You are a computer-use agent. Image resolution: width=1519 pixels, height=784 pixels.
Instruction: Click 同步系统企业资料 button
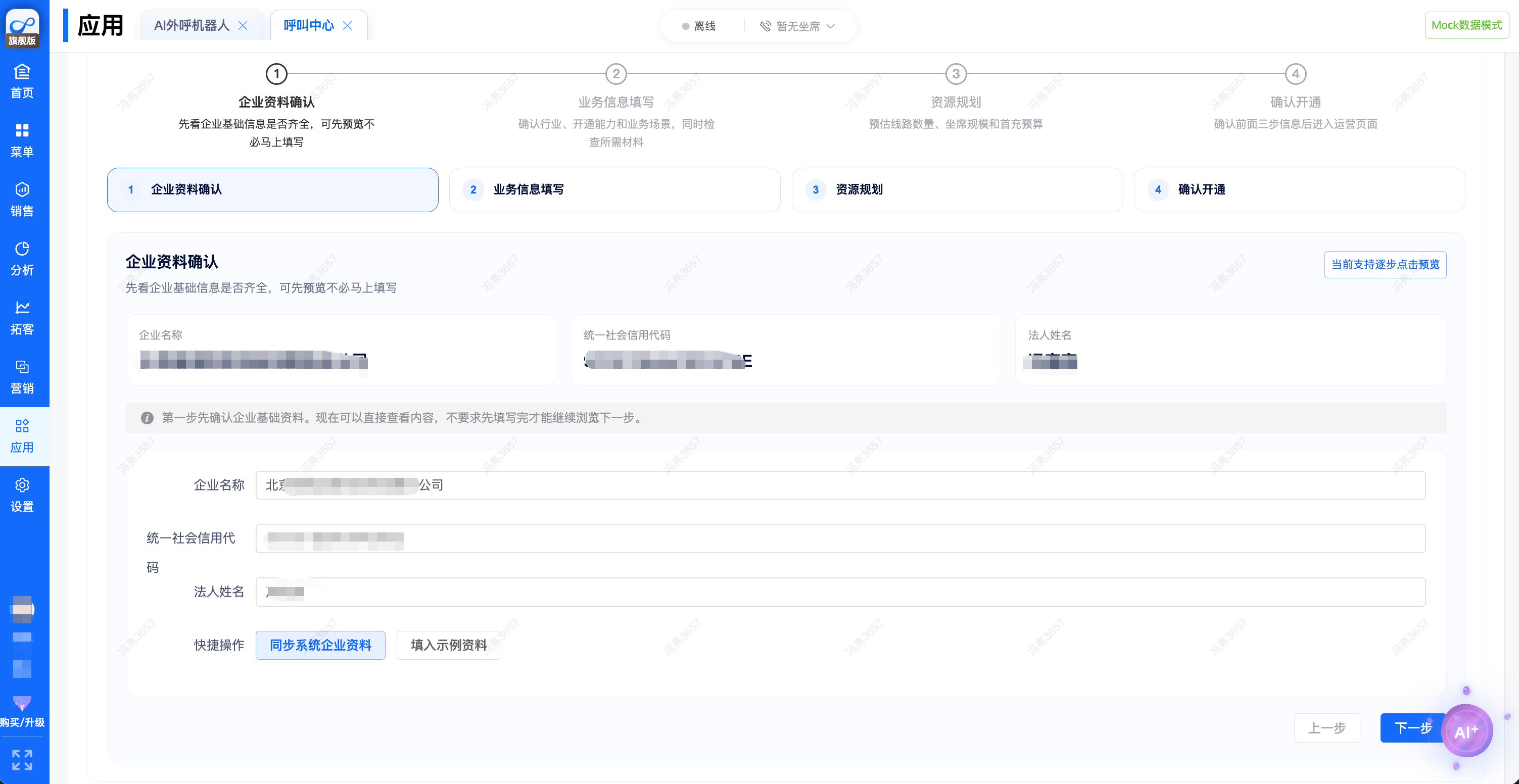click(320, 645)
